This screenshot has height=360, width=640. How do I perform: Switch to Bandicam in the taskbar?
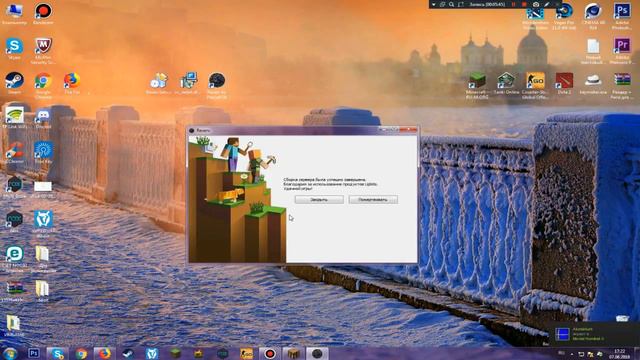pyautogui.click(x=270, y=353)
